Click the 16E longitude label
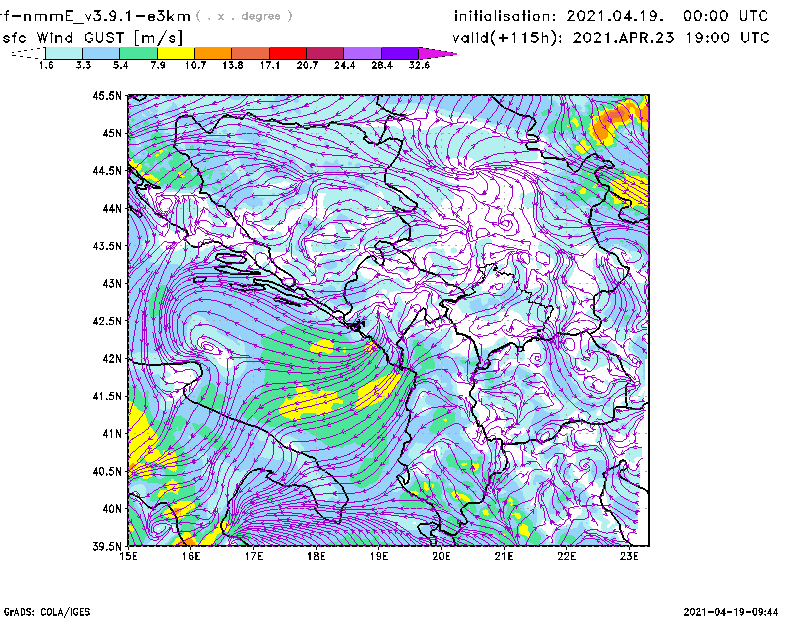Screen dimensions: 800x618 191,556
